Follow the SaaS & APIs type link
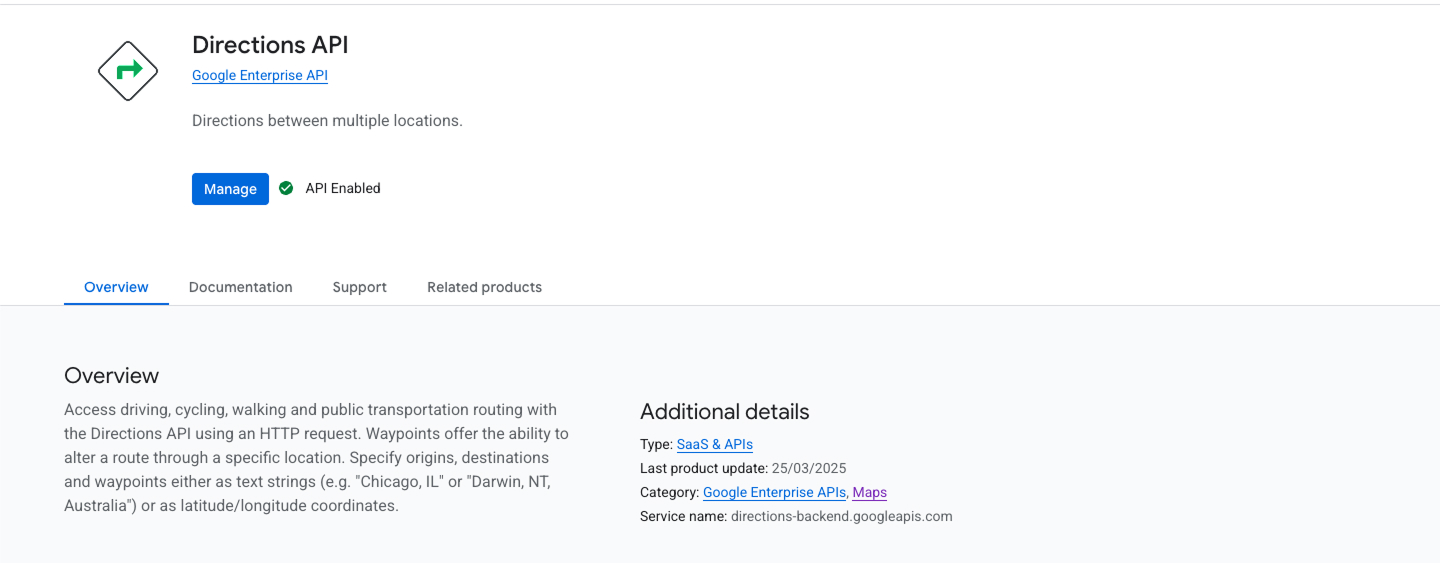 coord(714,444)
